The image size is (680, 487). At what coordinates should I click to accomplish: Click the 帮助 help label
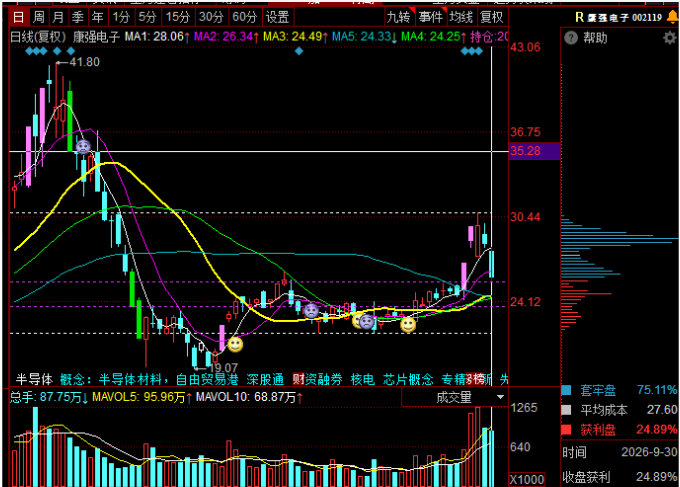[x=595, y=38]
